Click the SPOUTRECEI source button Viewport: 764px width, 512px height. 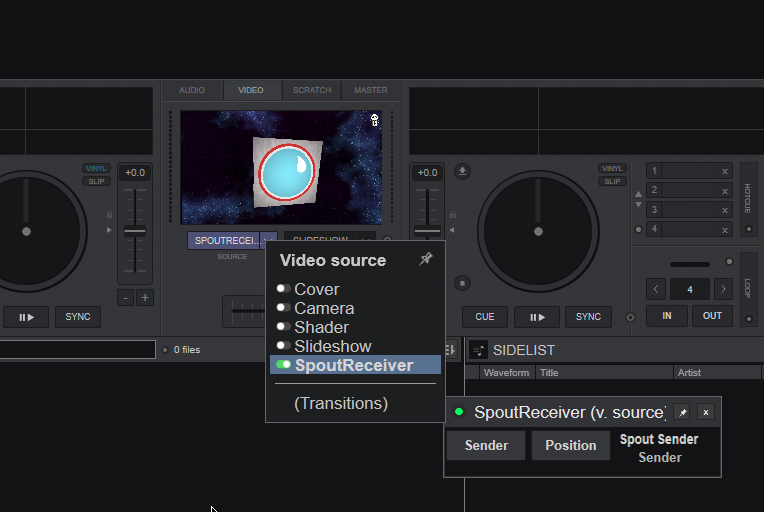(224, 240)
